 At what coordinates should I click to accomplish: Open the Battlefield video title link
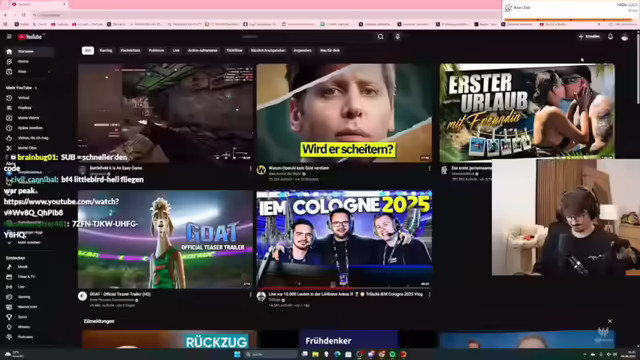click(x=116, y=168)
